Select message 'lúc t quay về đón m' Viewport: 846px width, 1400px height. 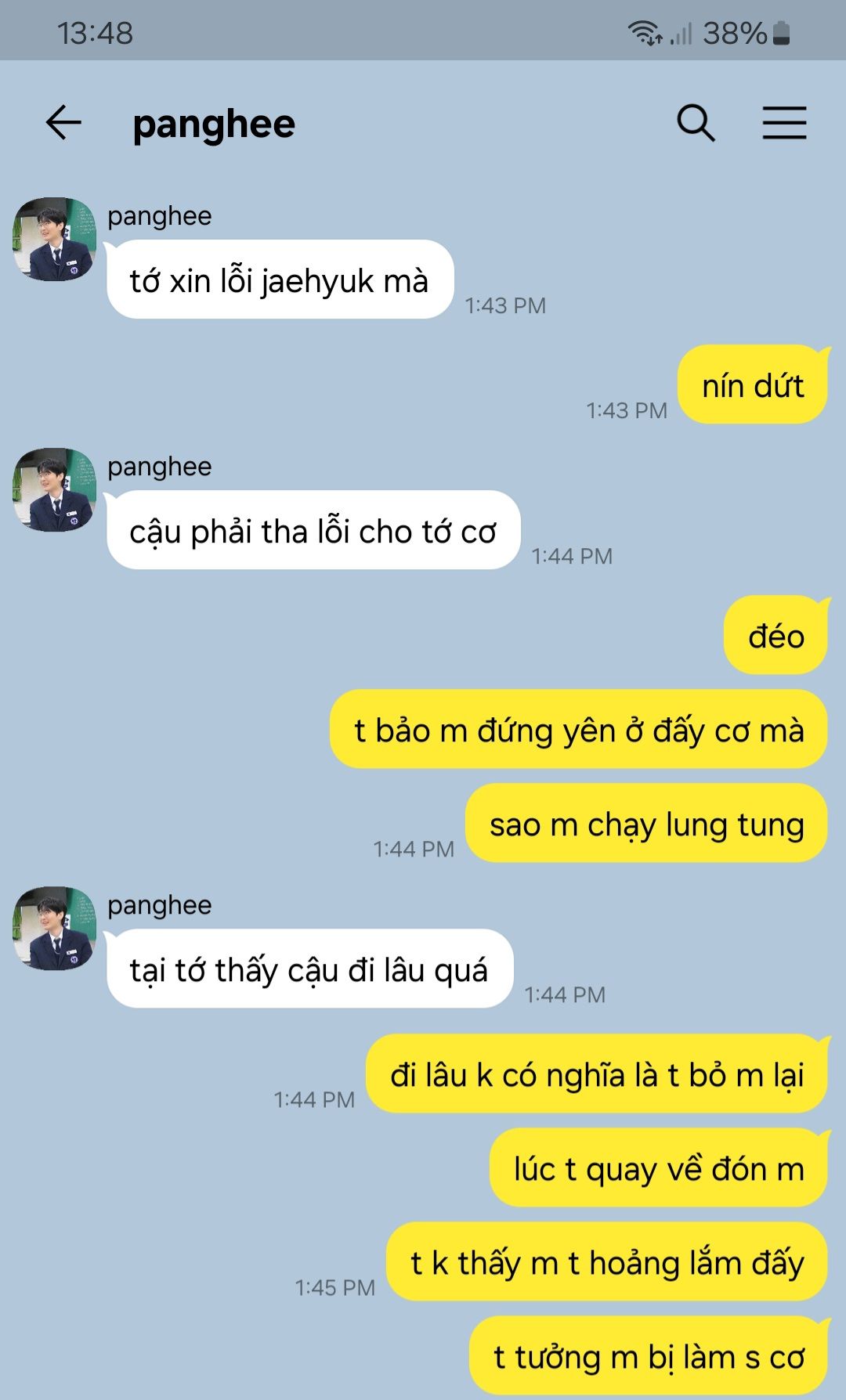659,1167
